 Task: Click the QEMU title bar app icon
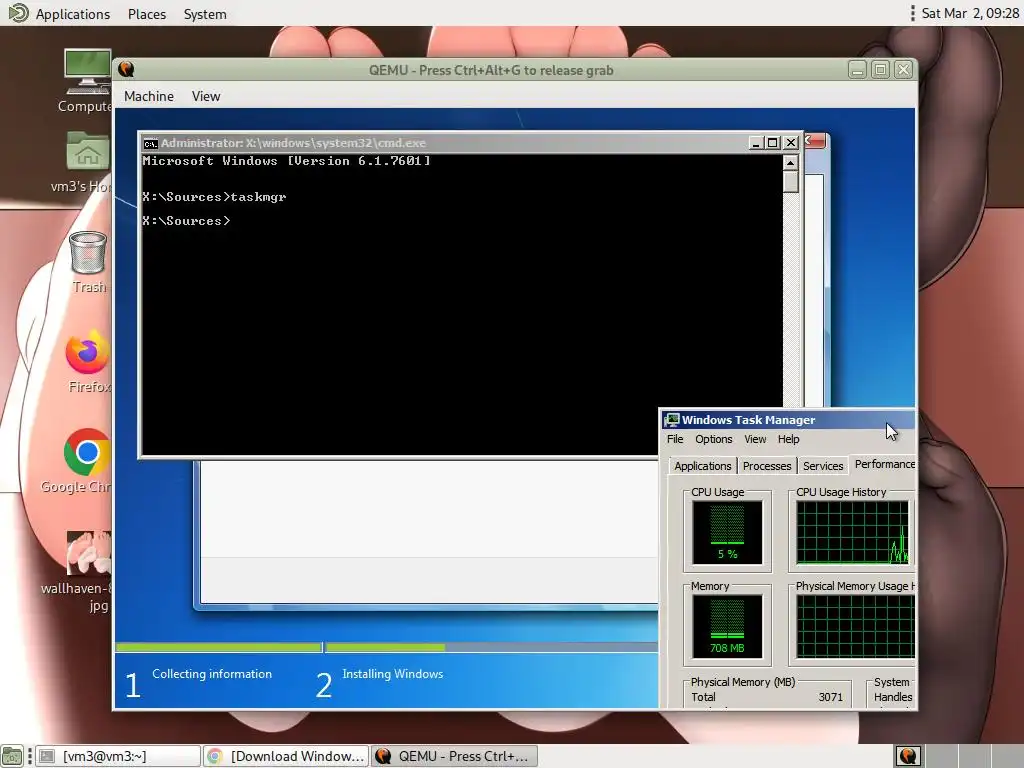(126, 69)
